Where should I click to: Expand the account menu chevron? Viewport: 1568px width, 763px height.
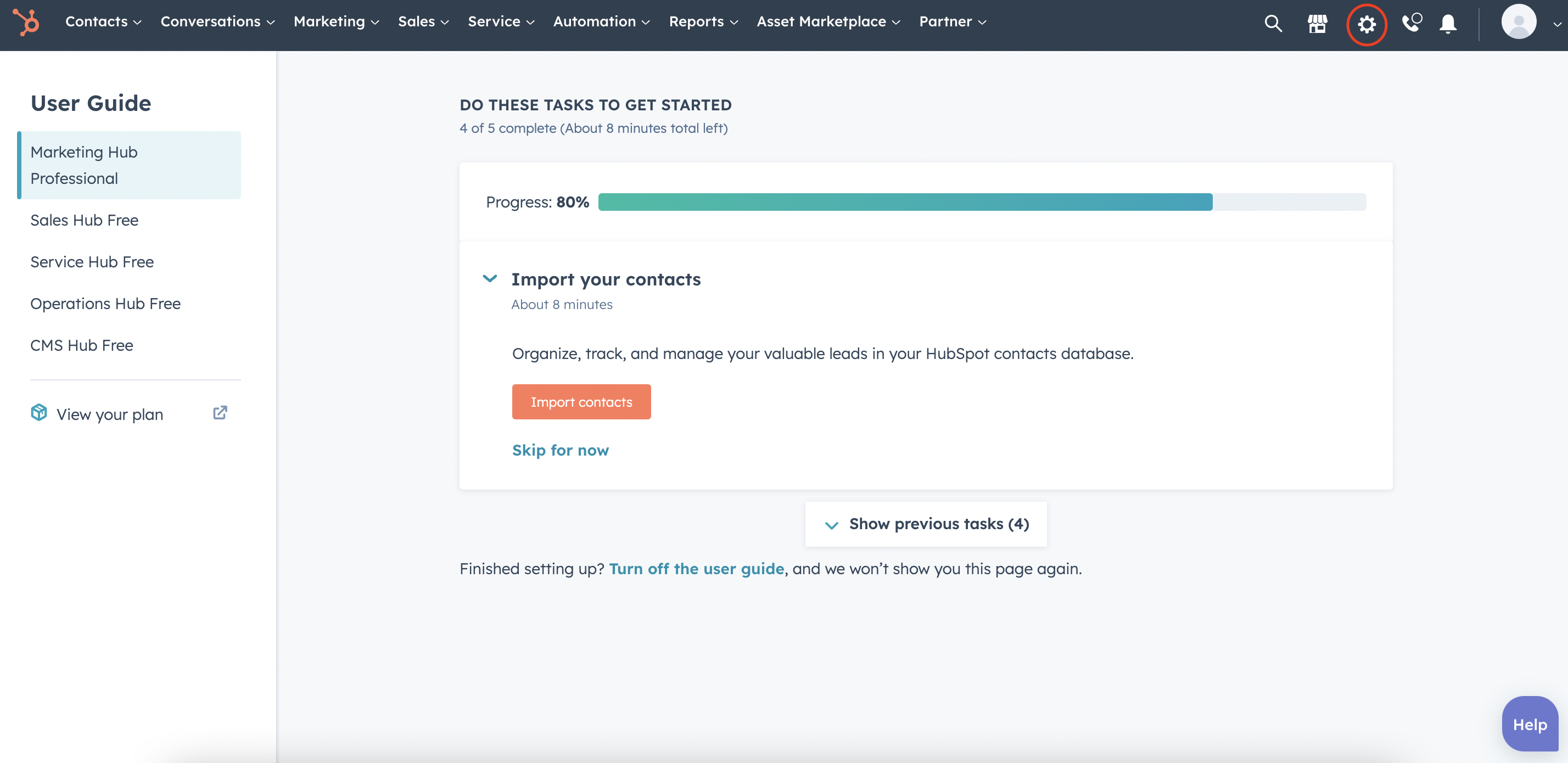pyautogui.click(x=1556, y=24)
